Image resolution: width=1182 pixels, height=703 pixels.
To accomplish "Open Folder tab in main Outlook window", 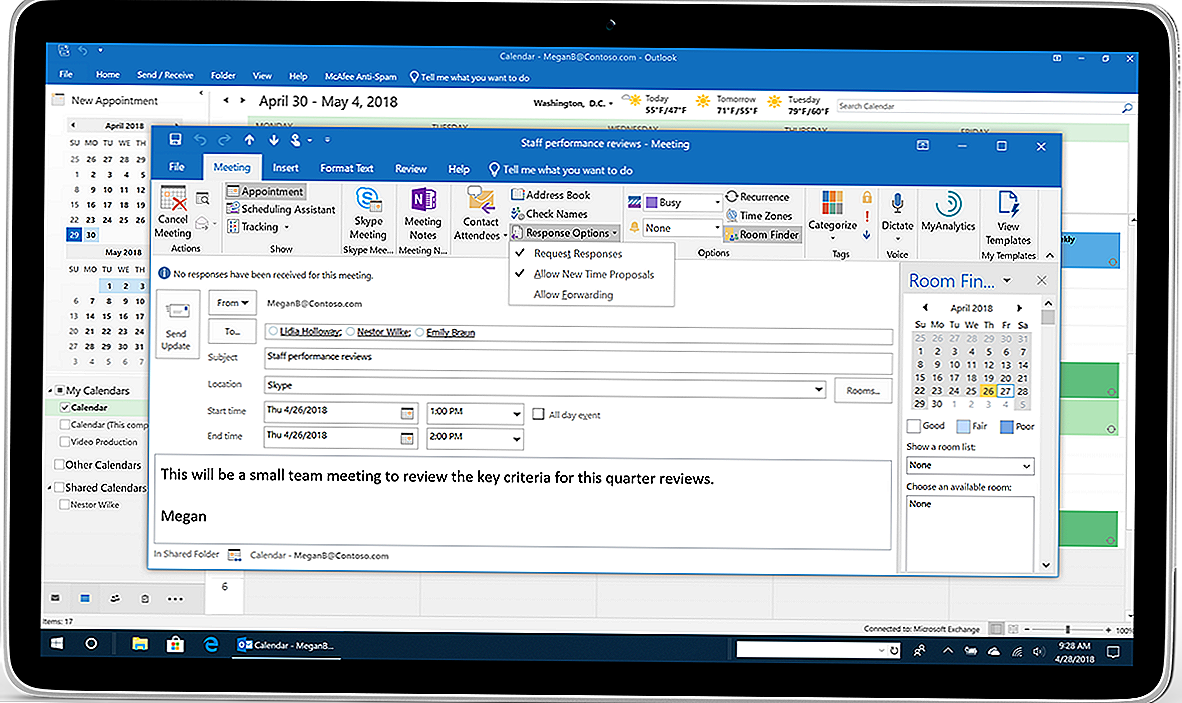I will point(223,75).
